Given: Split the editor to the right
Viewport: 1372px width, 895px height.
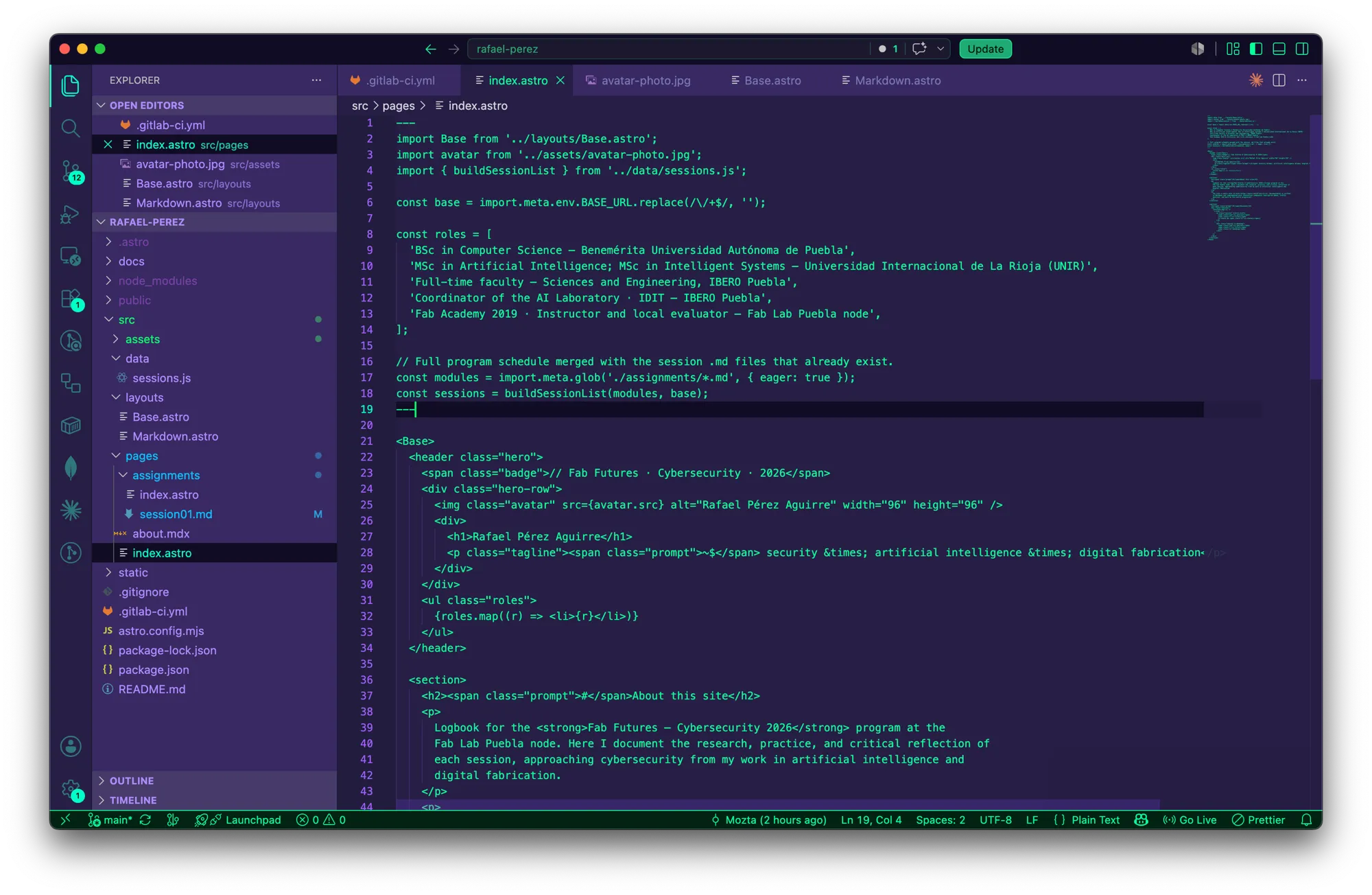Looking at the screenshot, I should pos(1279,80).
